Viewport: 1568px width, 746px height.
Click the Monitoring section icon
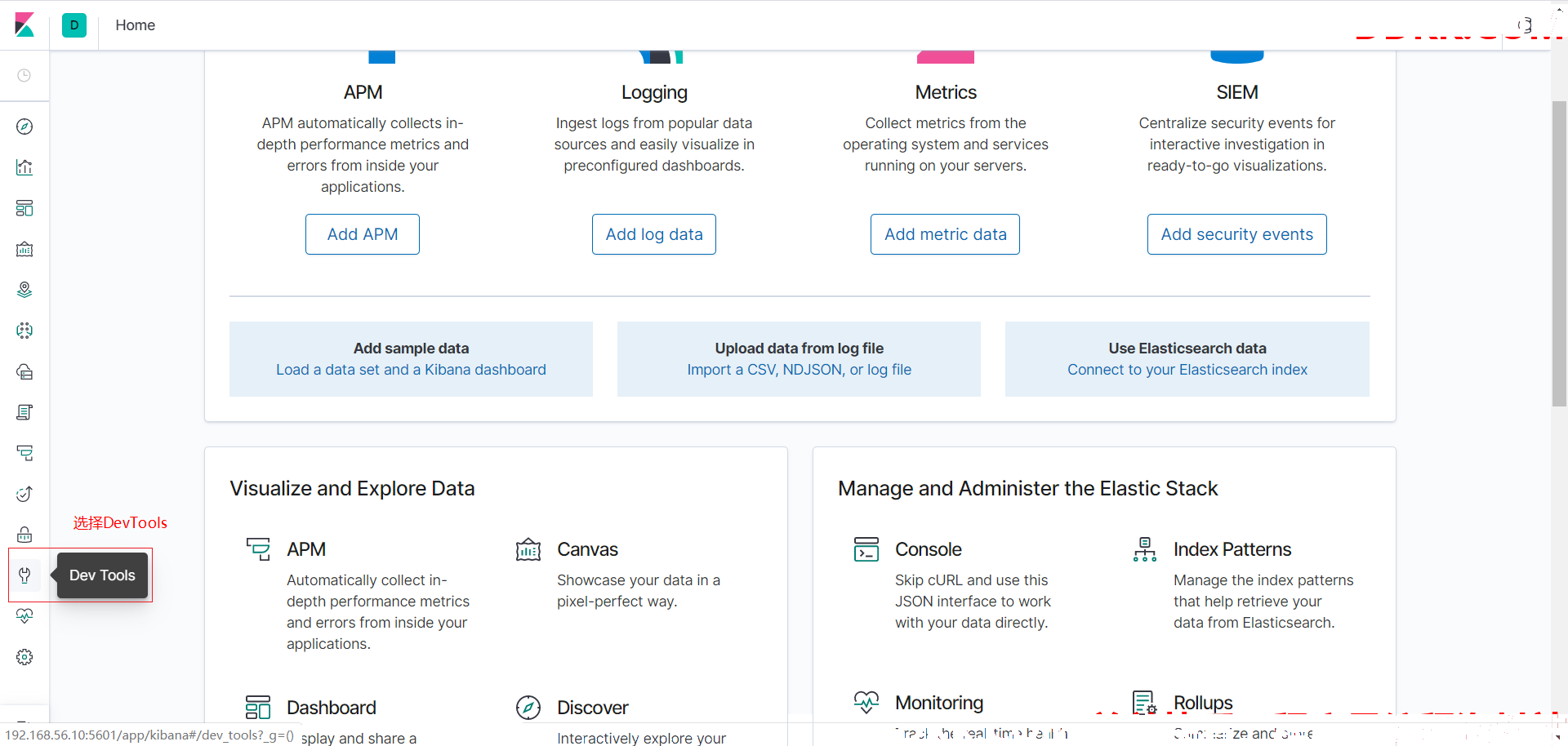pyautogui.click(x=866, y=702)
